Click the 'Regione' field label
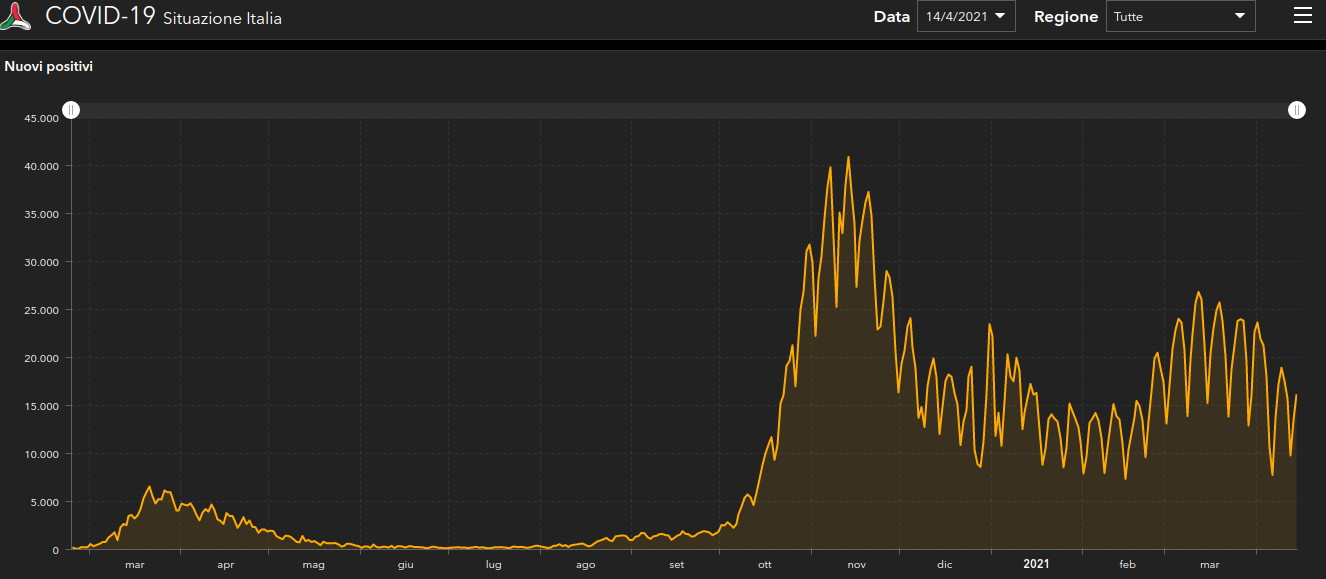1326x579 pixels. click(1065, 17)
